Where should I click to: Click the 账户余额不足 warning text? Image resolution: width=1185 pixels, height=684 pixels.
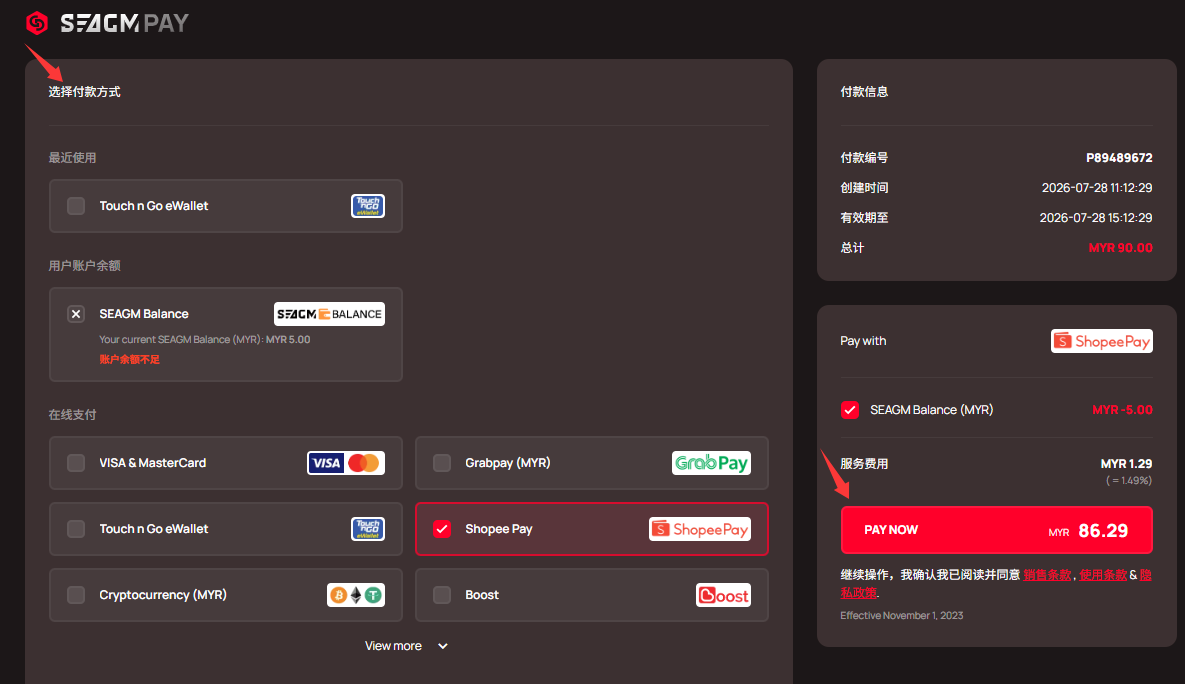[x=129, y=360]
